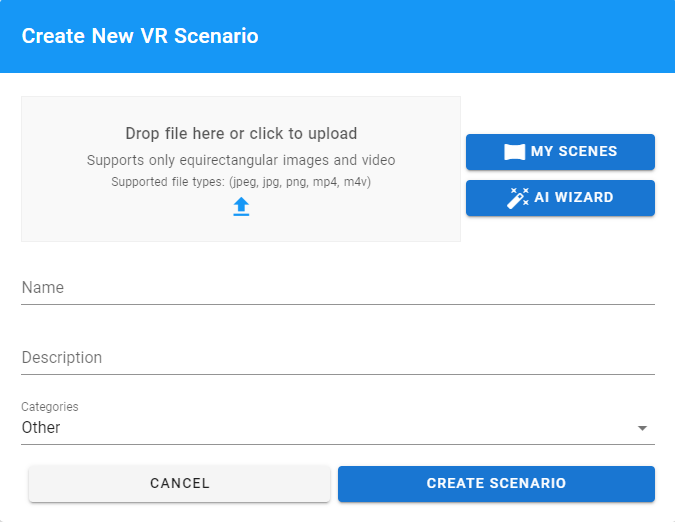Click the magic wand icon on AI Wizard

coord(517,198)
